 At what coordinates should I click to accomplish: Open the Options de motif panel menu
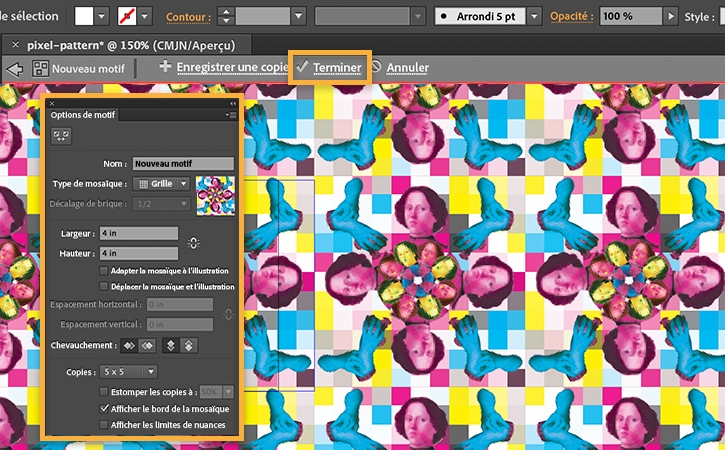click(231, 115)
